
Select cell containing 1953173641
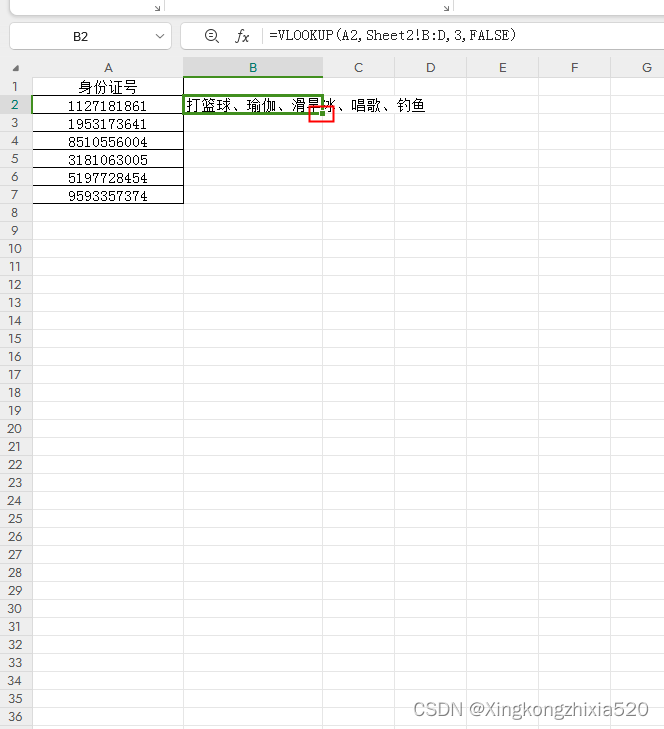(108, 123)
